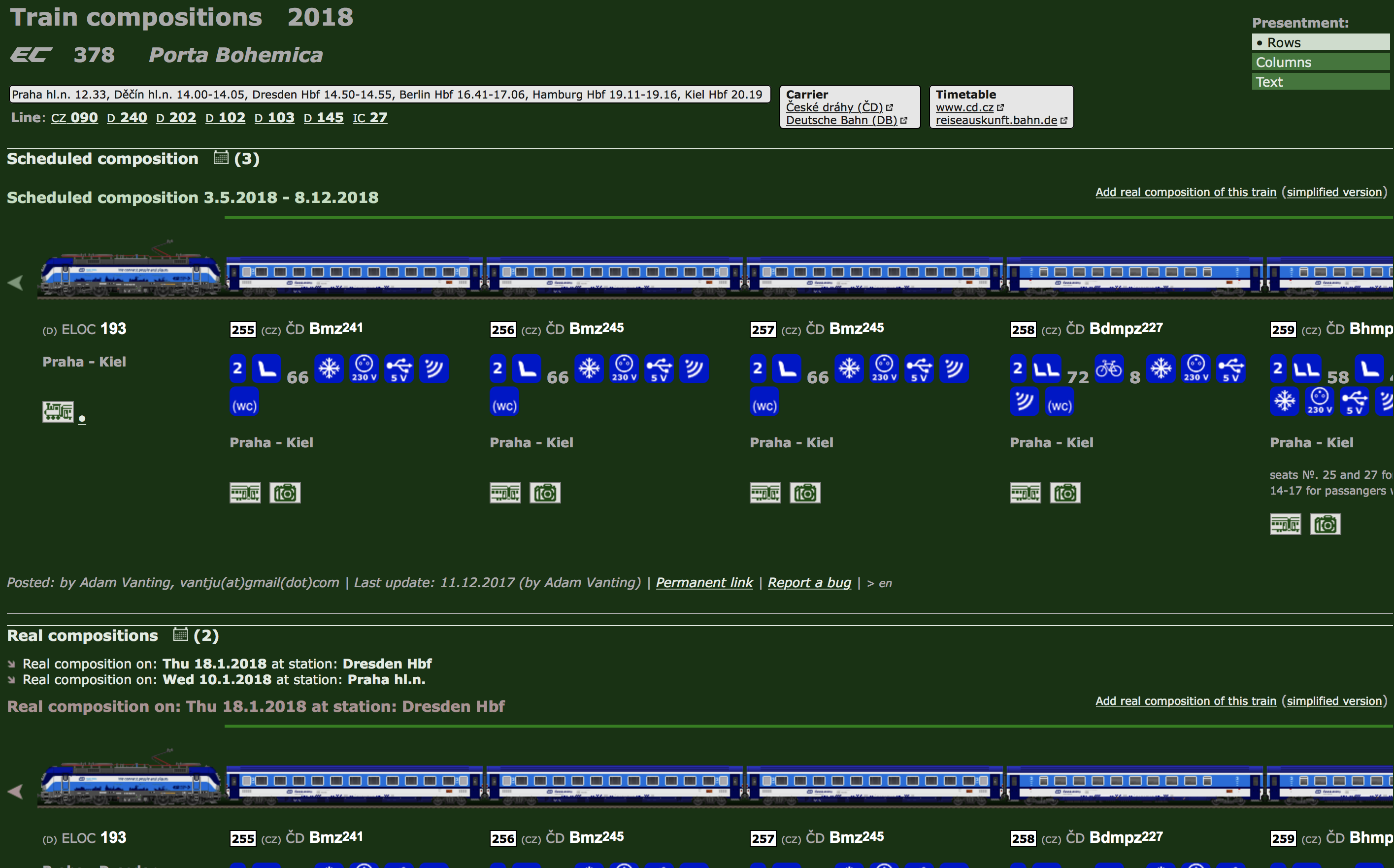This screenshot has height=868, width=1394.
Task: Switch presentment to Columns
Action: (x=1321, y=62)
